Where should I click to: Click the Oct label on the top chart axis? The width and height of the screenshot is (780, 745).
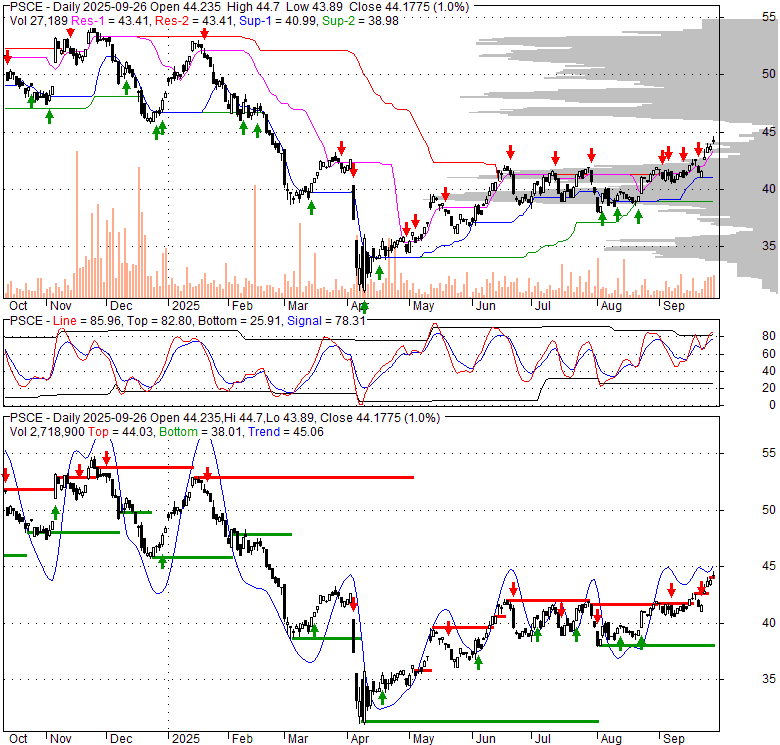[18, 306]
